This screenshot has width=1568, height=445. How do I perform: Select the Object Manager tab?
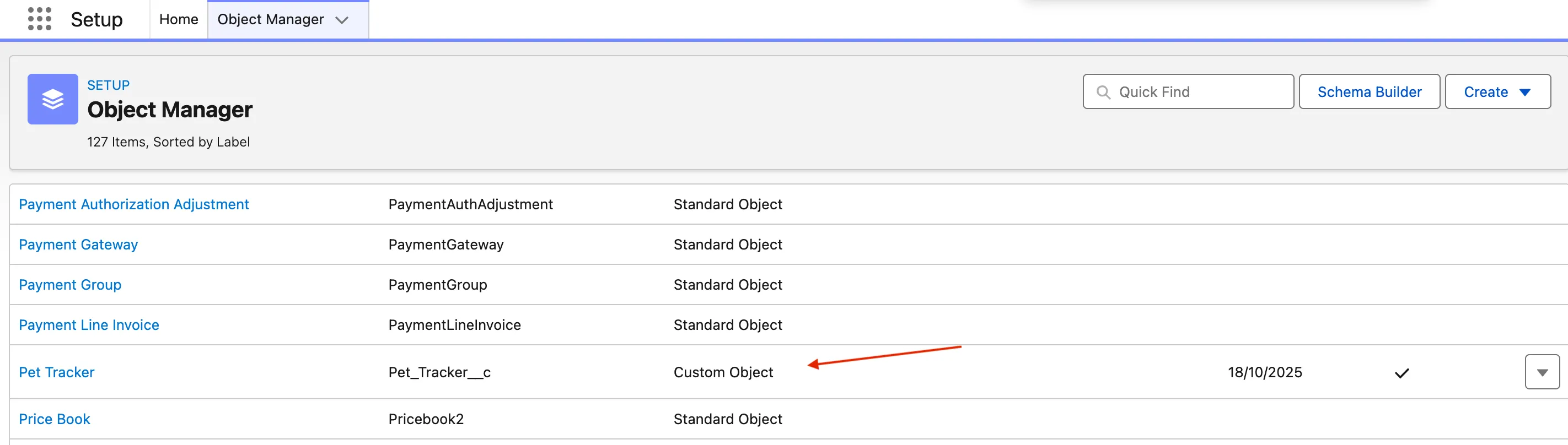click(x=271, y=19)
